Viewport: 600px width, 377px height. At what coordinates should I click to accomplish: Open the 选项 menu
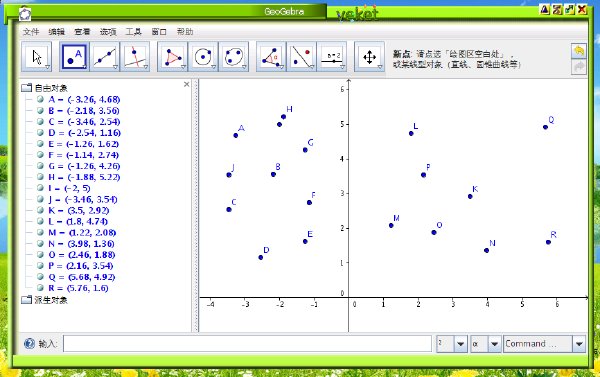(108, 32)
